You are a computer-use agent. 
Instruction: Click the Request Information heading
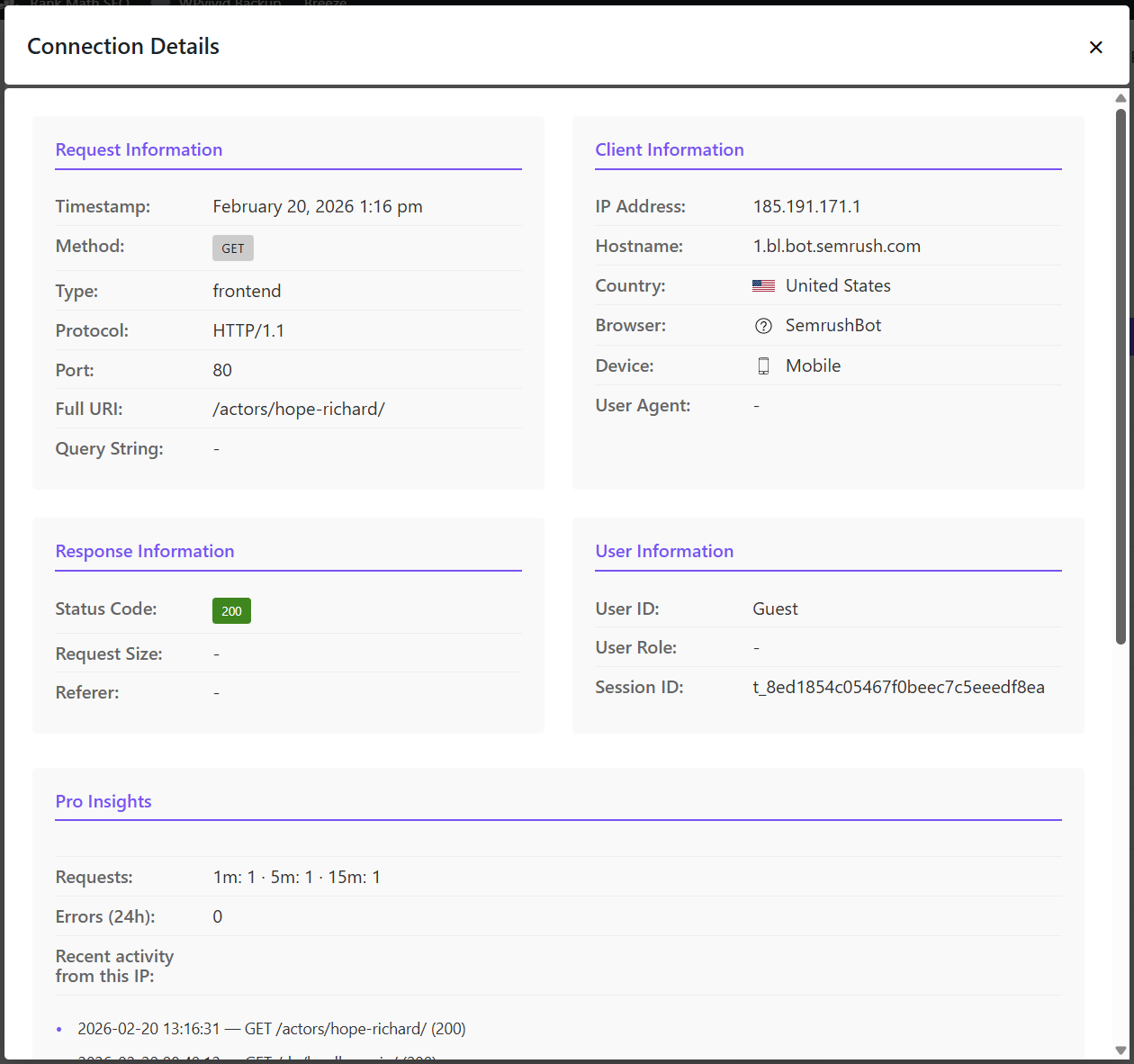[x=139, y=149]
